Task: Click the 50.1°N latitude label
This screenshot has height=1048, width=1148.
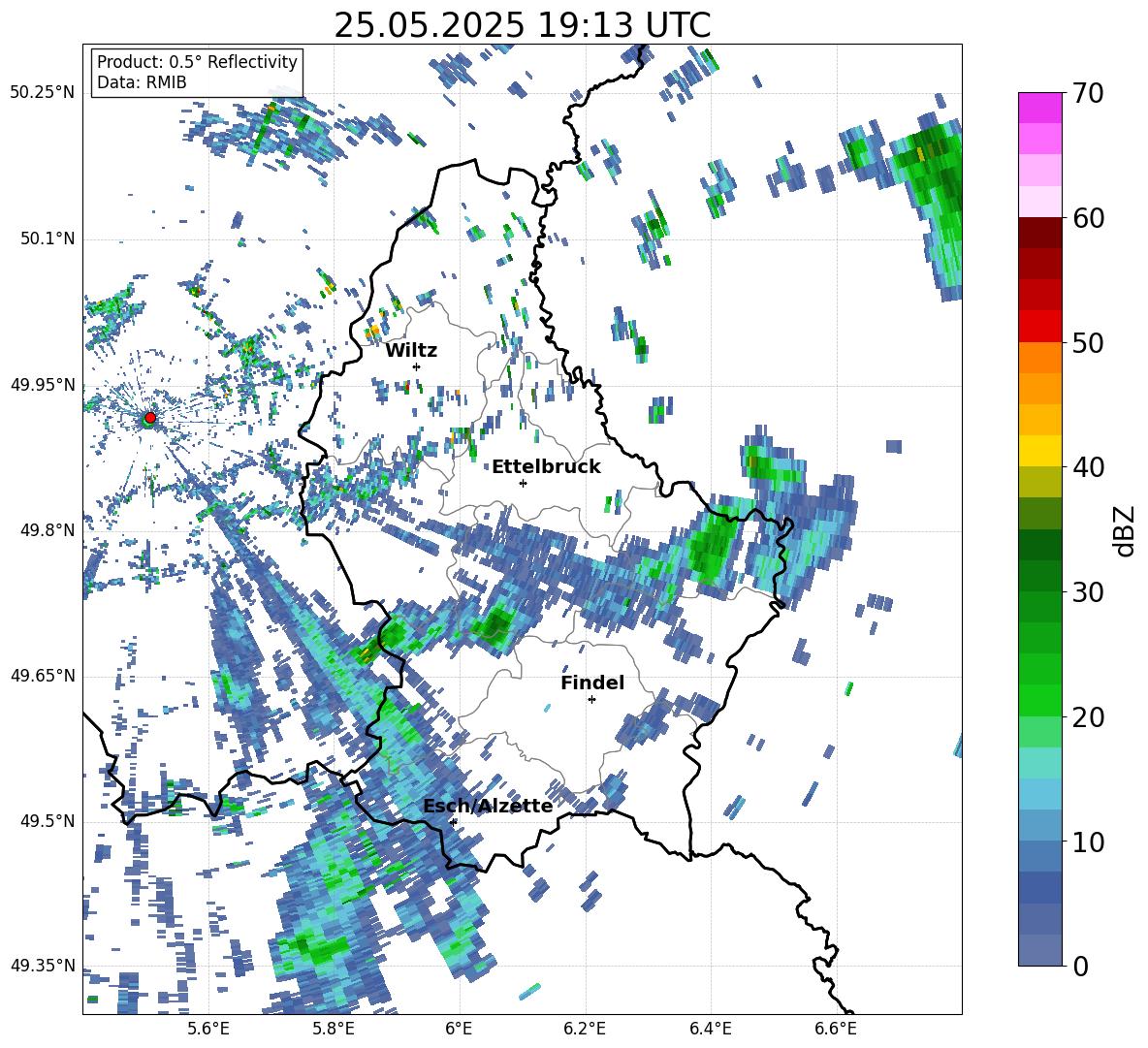Action: 47,238
